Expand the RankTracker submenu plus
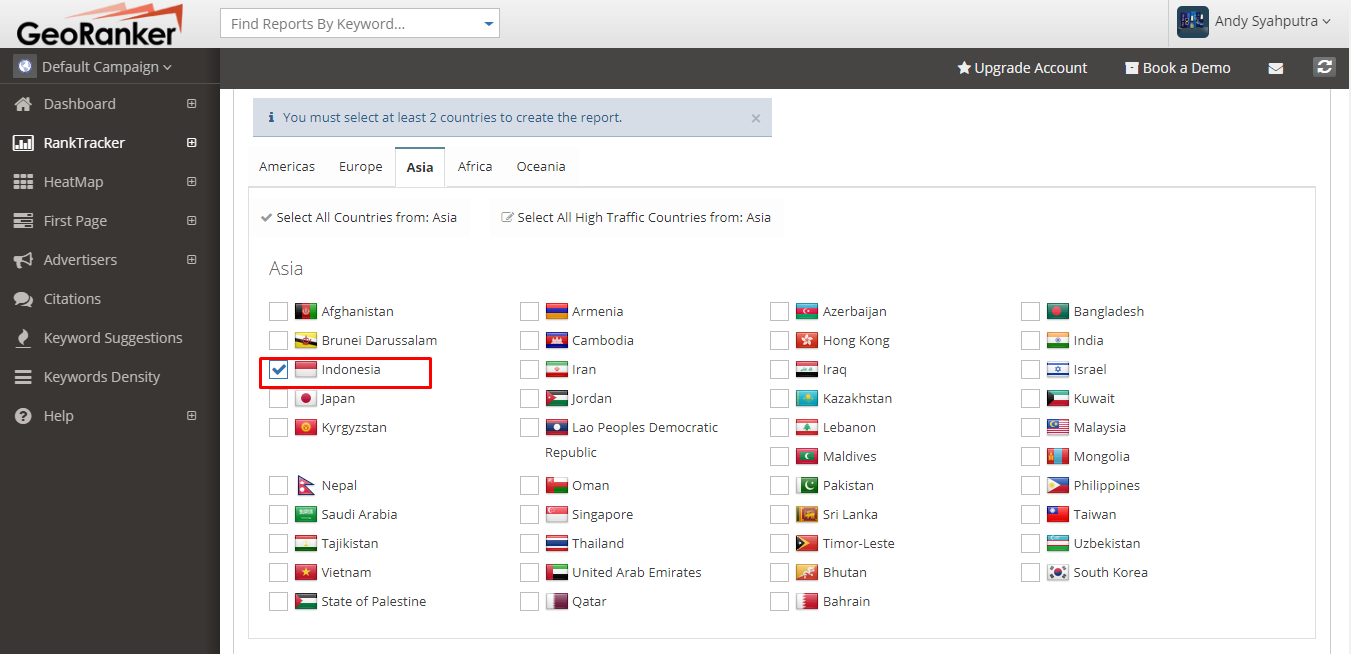Viewport: 1351px width, 654px height. (x=192, y=143)
